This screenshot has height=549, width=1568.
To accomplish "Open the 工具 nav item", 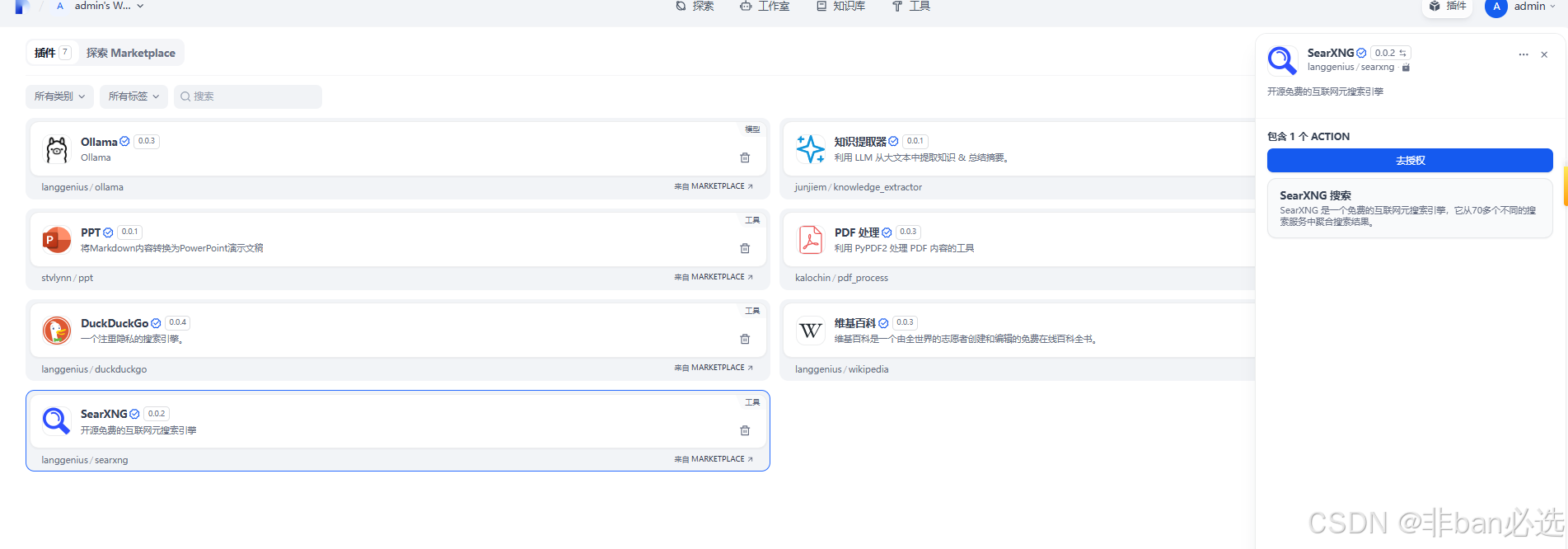I will [911, 6].
